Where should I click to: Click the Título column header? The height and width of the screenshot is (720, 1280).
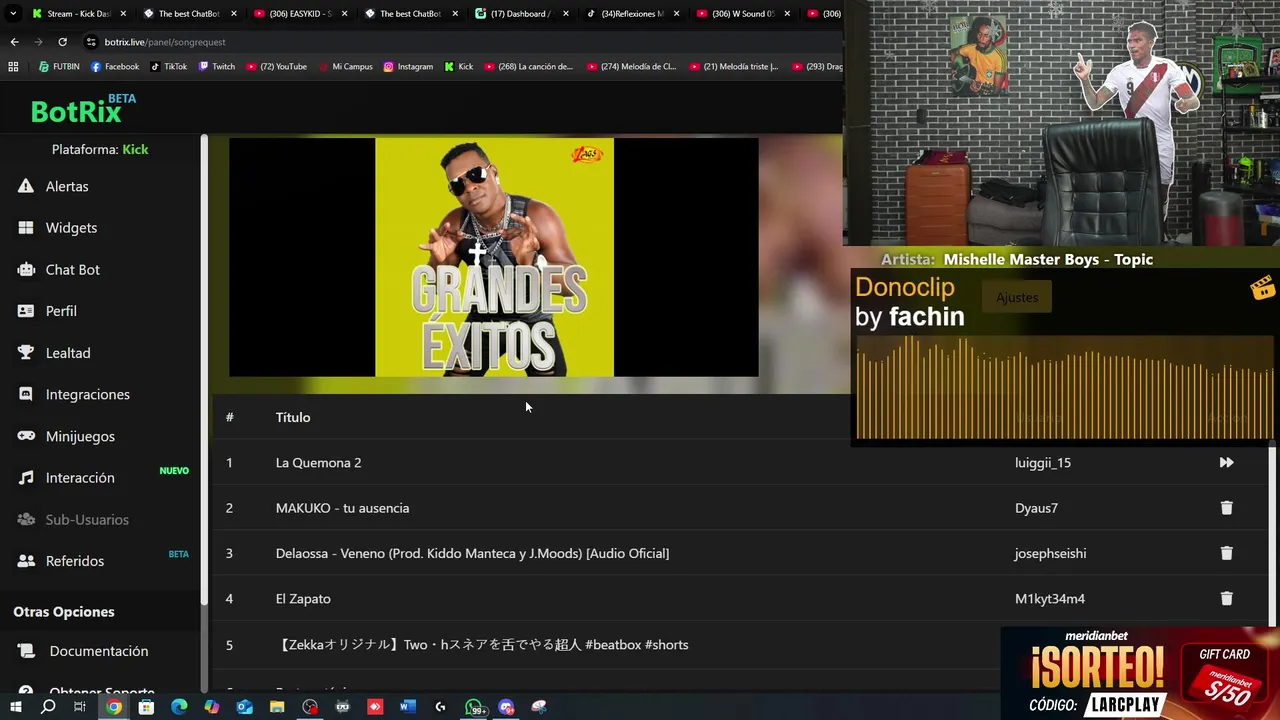pyautogui.click(x=293, y=417)
